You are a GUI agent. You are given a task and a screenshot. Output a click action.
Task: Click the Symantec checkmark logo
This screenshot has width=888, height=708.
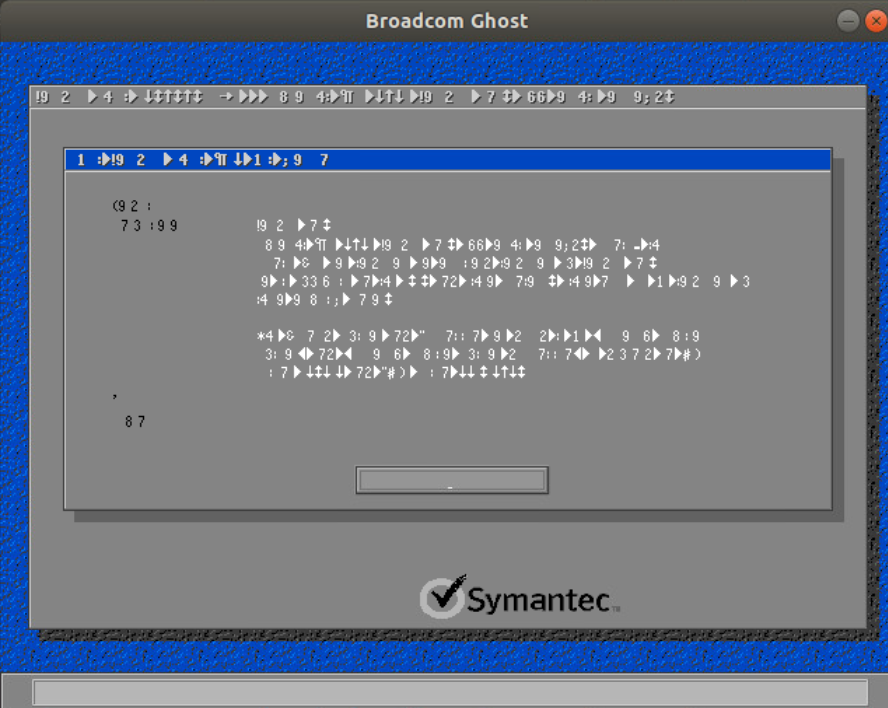443,596
